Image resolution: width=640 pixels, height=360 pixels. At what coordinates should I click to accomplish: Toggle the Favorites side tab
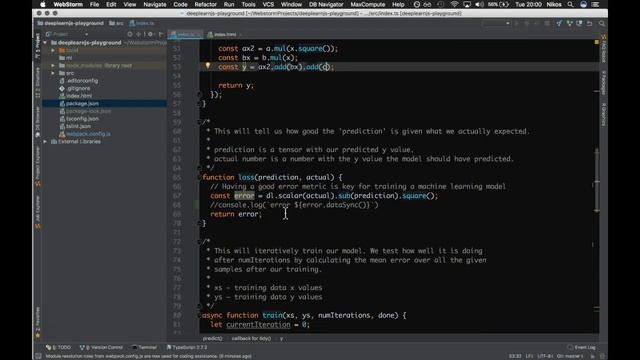38,322
